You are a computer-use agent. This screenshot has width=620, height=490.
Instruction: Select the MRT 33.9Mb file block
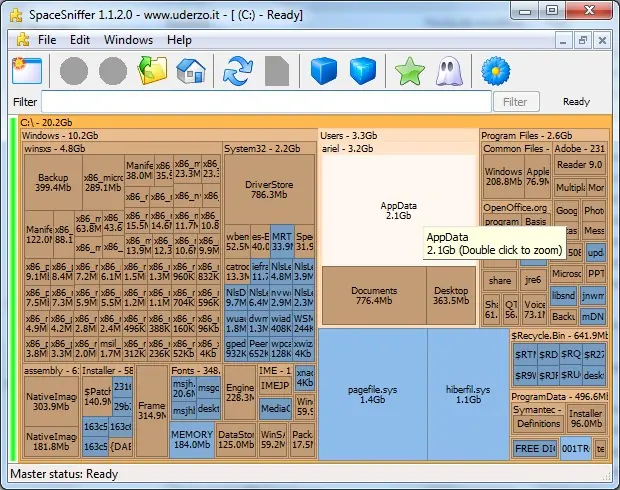(x=282, y=241)
